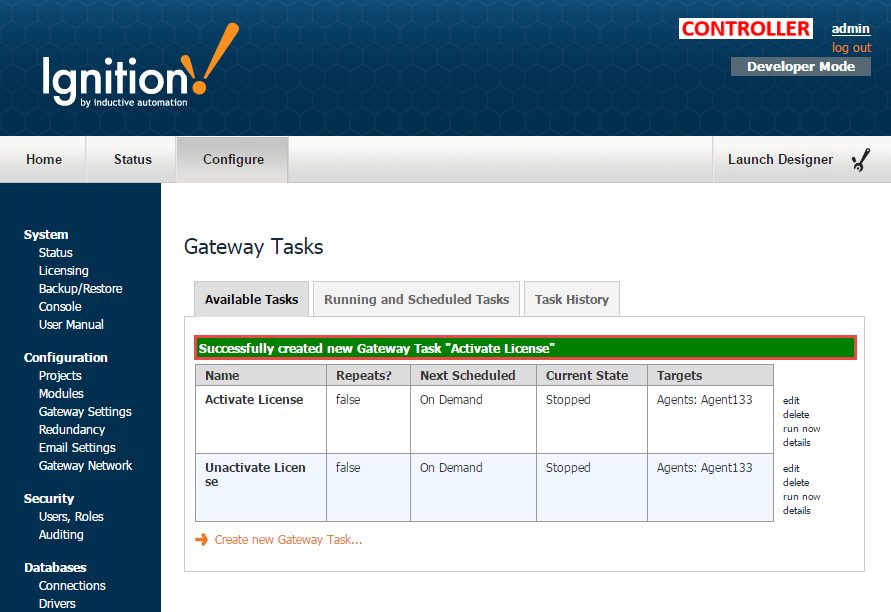891x612 pixels.
Task: Open database Connections in the sidebar
Action: (x=72, y=586)
